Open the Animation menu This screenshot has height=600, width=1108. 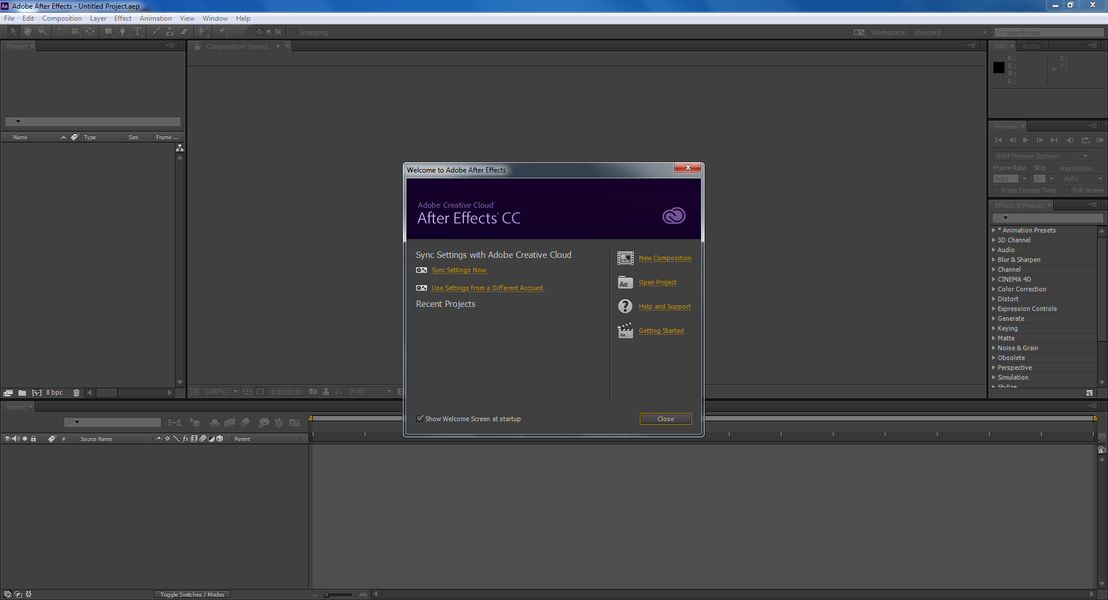click(155, 18)
